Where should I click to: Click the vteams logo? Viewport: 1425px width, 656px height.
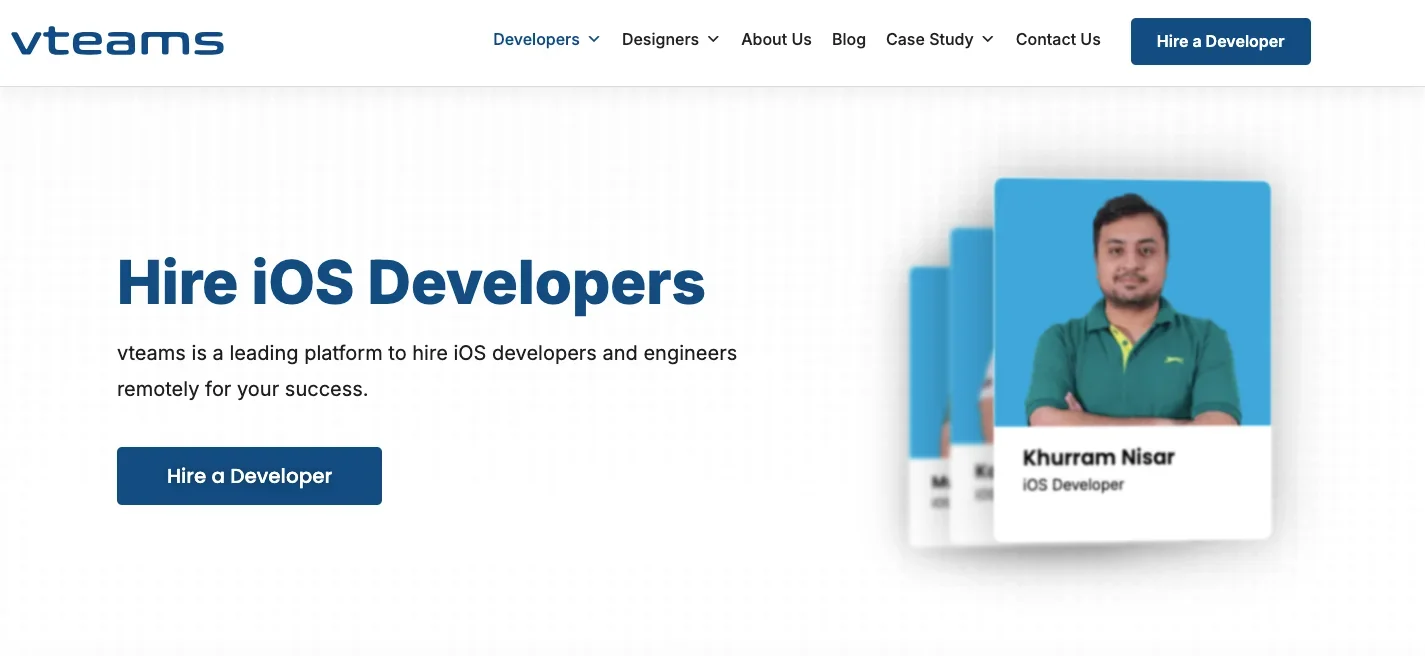coord(117,41)
